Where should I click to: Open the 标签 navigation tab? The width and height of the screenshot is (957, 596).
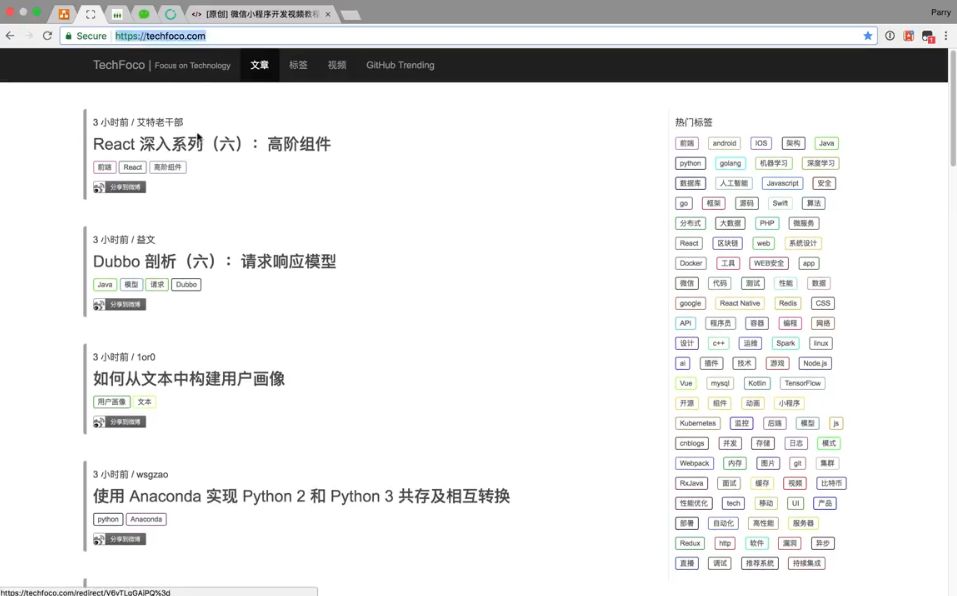click(298, 65)
